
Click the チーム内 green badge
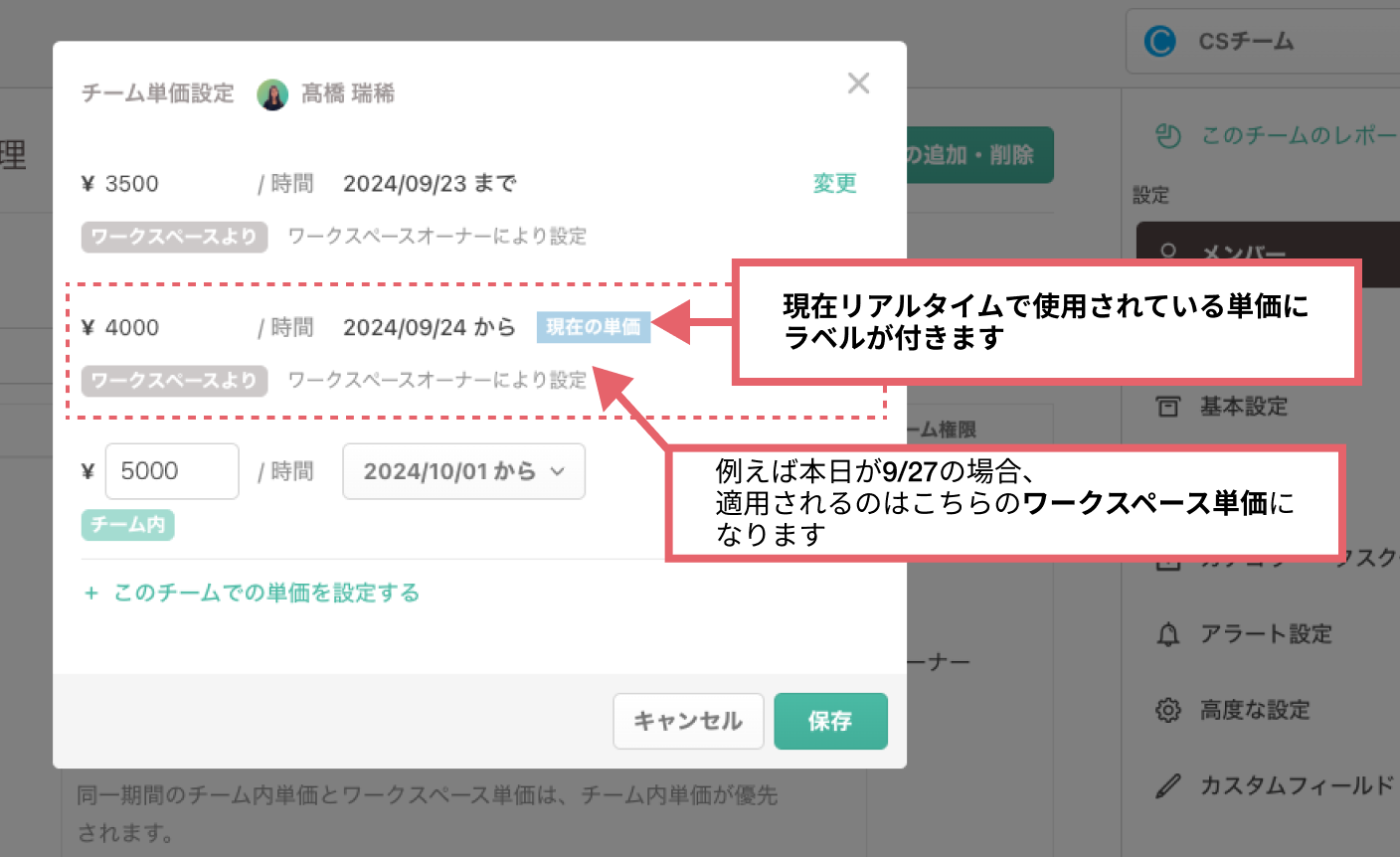(128, 524)
